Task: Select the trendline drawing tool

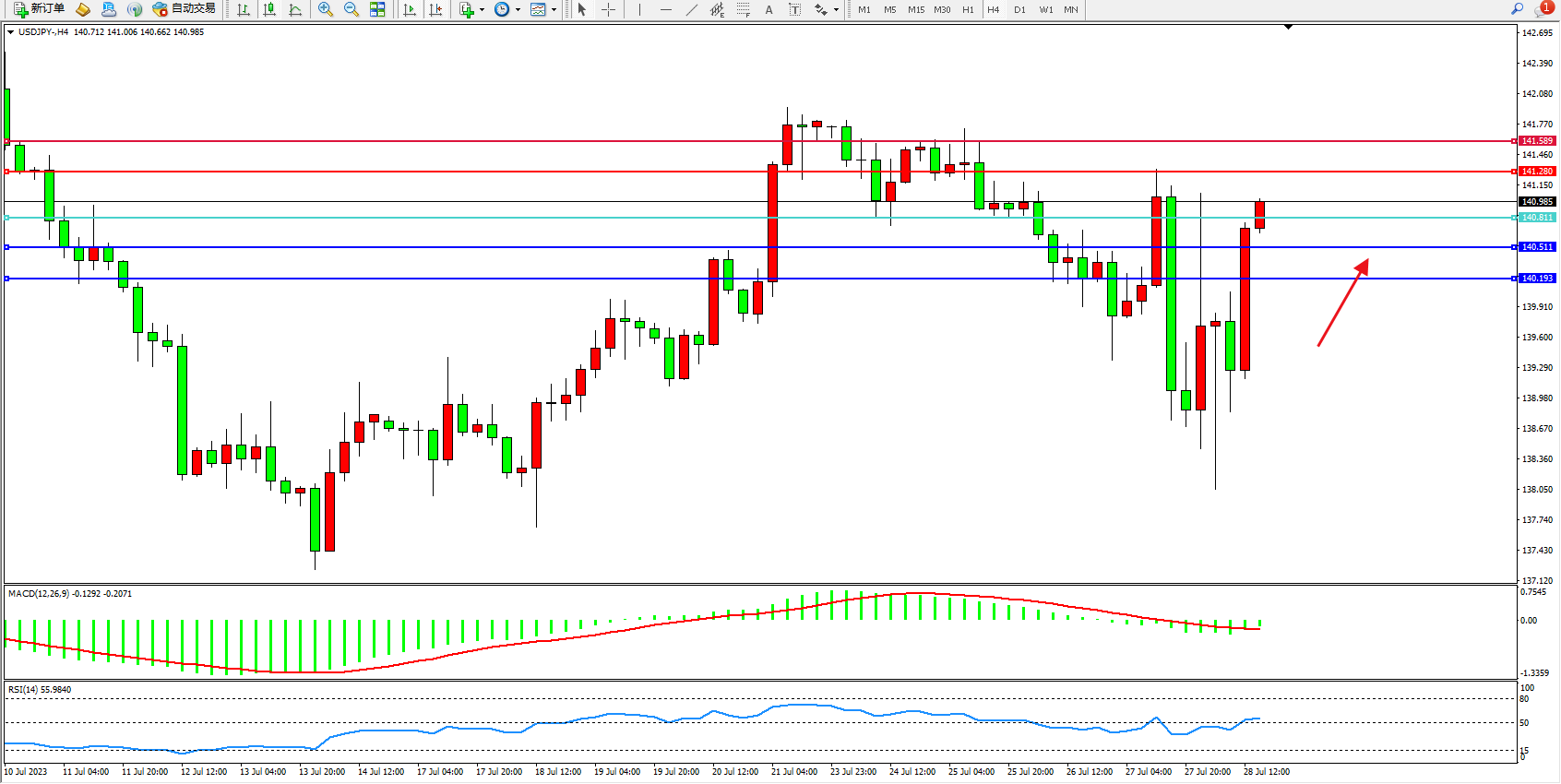Action: 691,9
